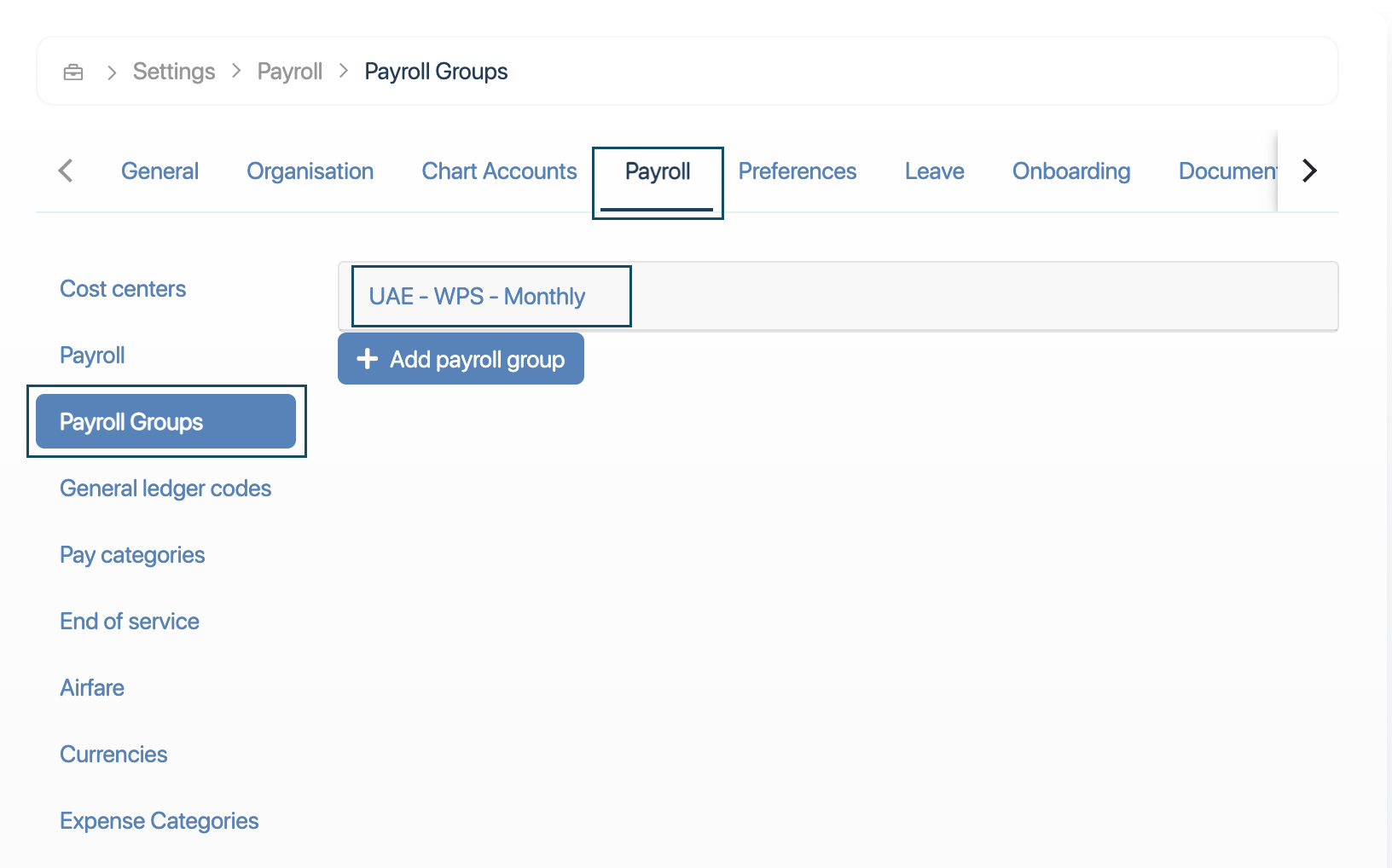The height and width of the screenshot is (868, 1392).
Task: Open the Chart Accounts tab
Action: point(499,171)
